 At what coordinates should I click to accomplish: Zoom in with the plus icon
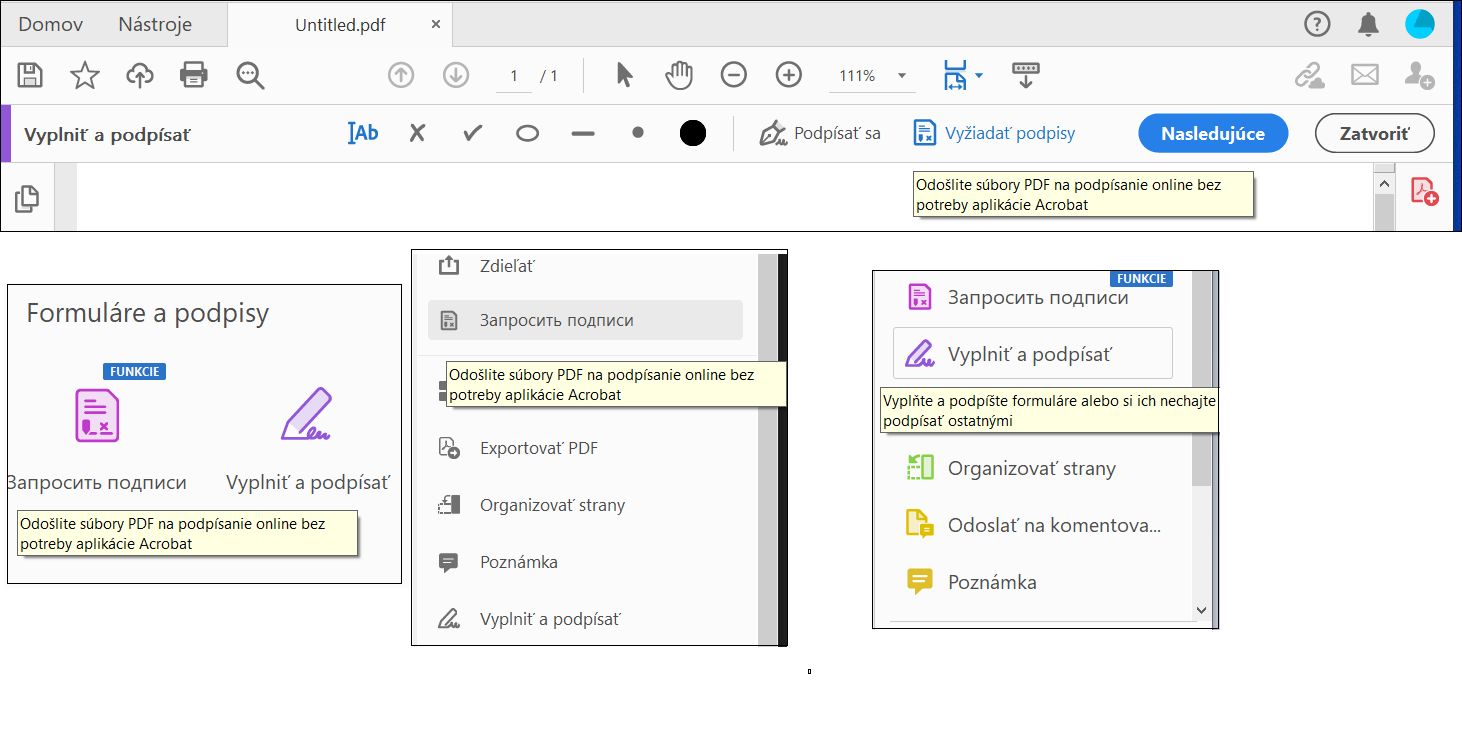(x=789, y=75)
